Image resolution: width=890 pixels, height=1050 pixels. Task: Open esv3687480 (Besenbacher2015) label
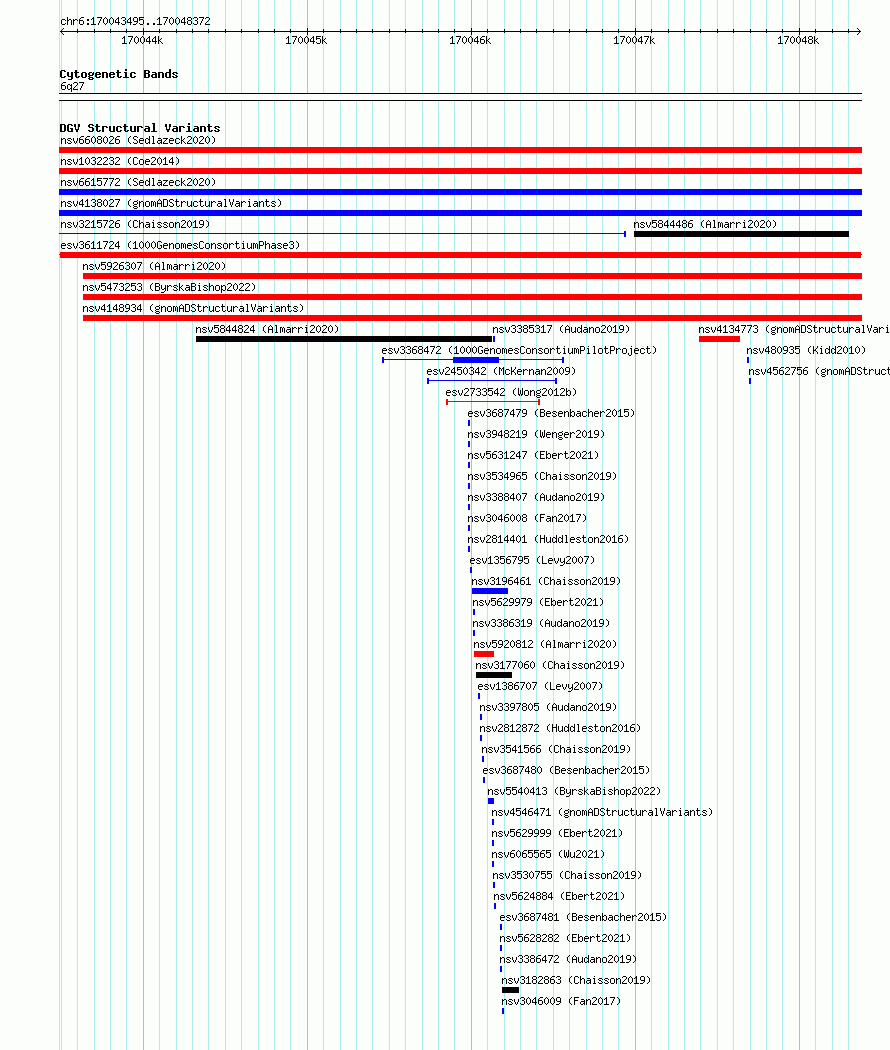click(x=566, y=770)
